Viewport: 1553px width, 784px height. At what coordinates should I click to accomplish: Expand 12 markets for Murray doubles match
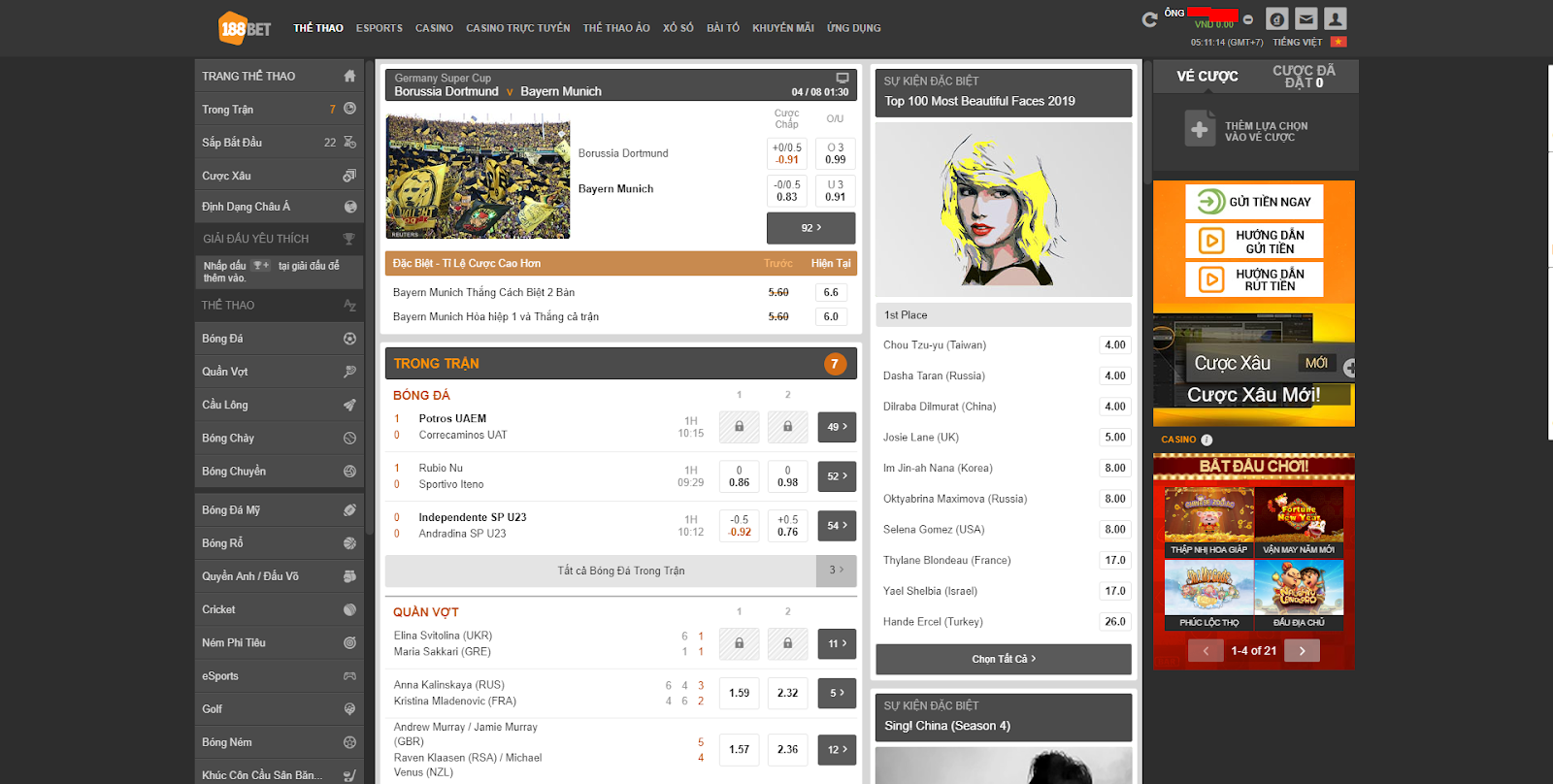[x=837, y=749]
